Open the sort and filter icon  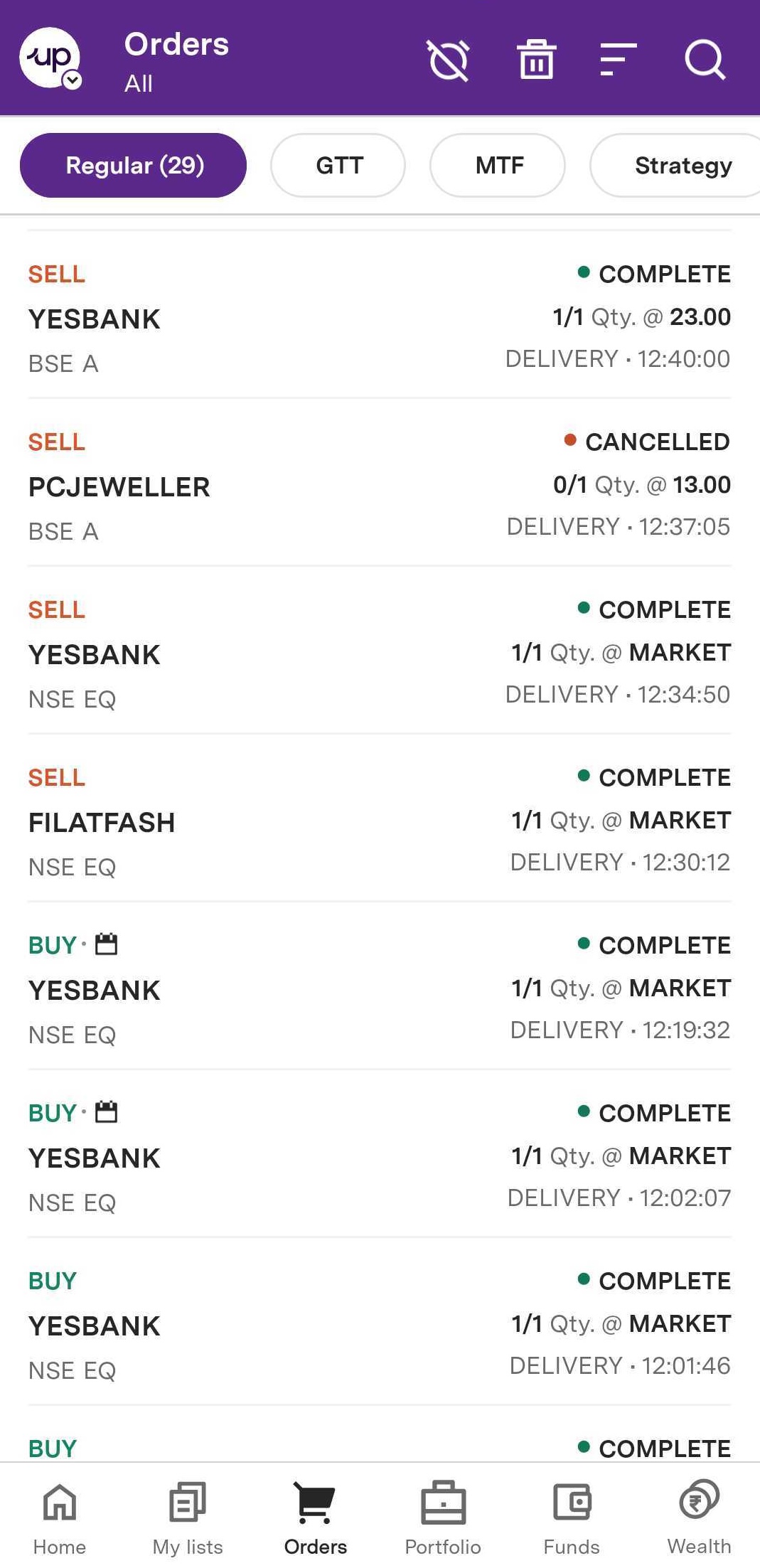(618, 59)
